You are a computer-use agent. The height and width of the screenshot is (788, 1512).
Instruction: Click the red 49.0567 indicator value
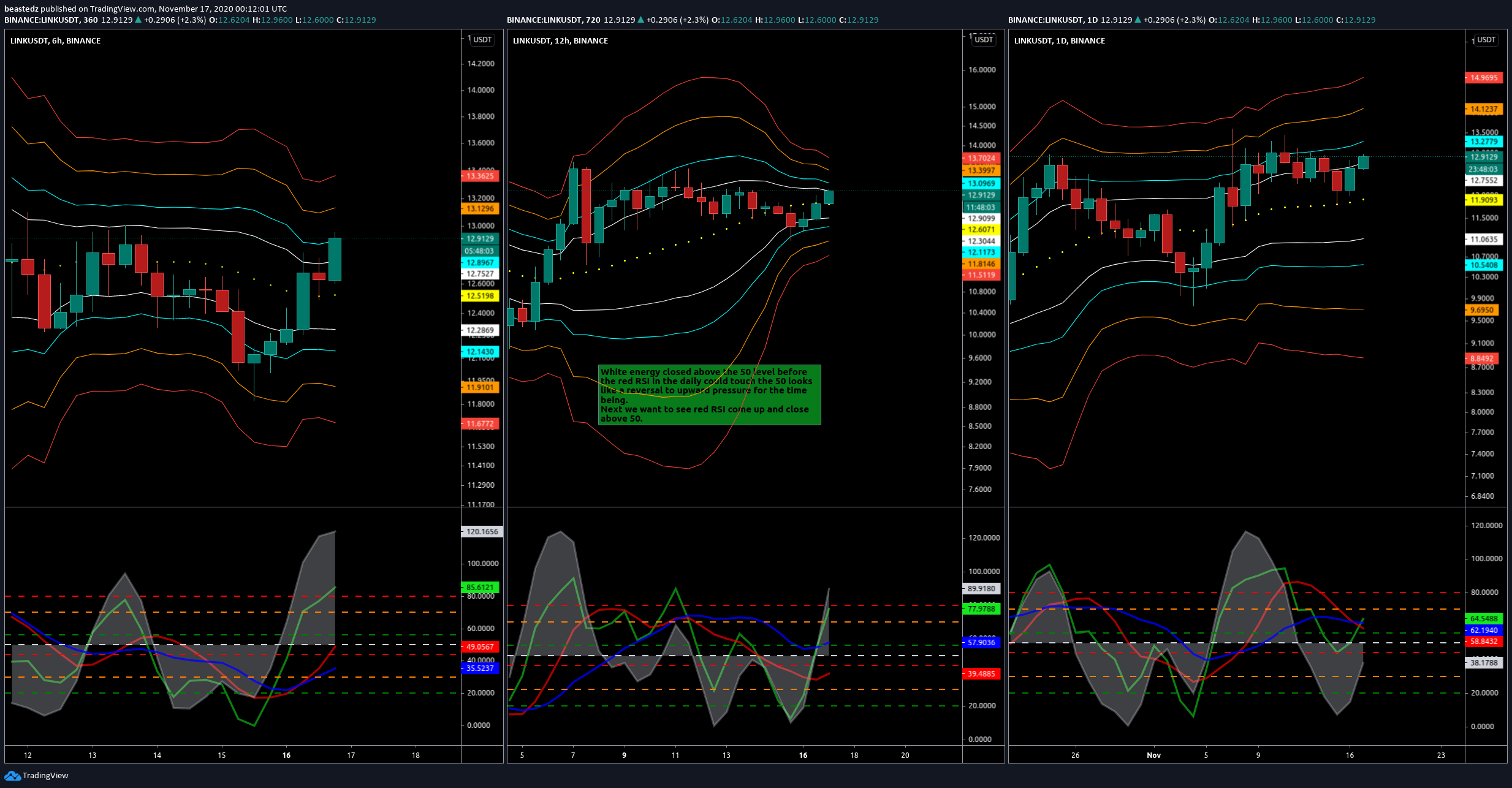coord(480,646)
